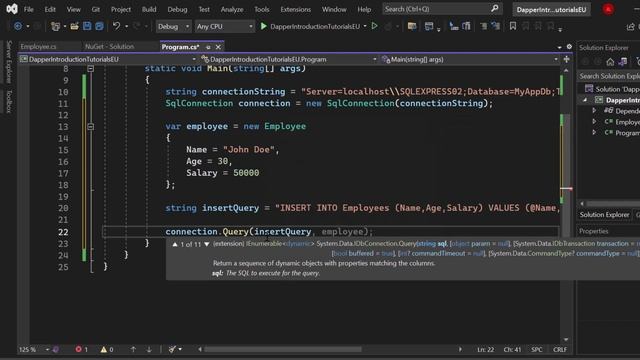Click the navigate backward toolbar icon

point(18,26)
